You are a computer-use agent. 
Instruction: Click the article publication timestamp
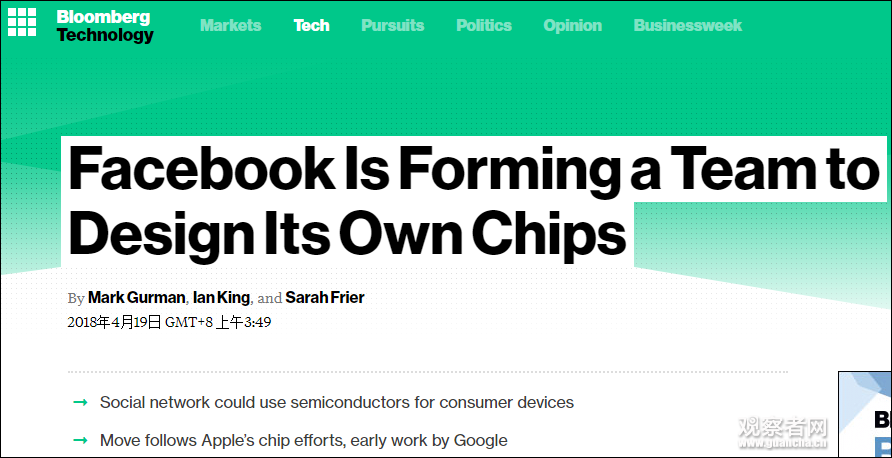[x=169, y=322]
